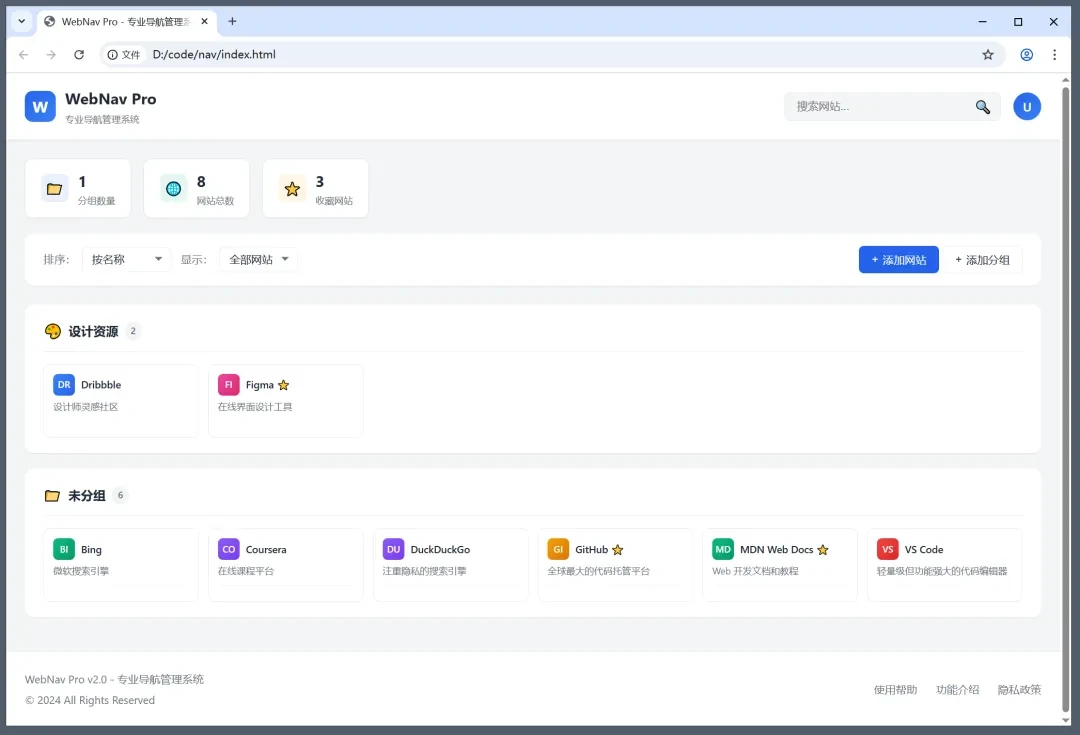Click the 收藏网站 stat label
Viewport: 1080px width, 735px height.
pyautogui.click(x=334, y=200)
